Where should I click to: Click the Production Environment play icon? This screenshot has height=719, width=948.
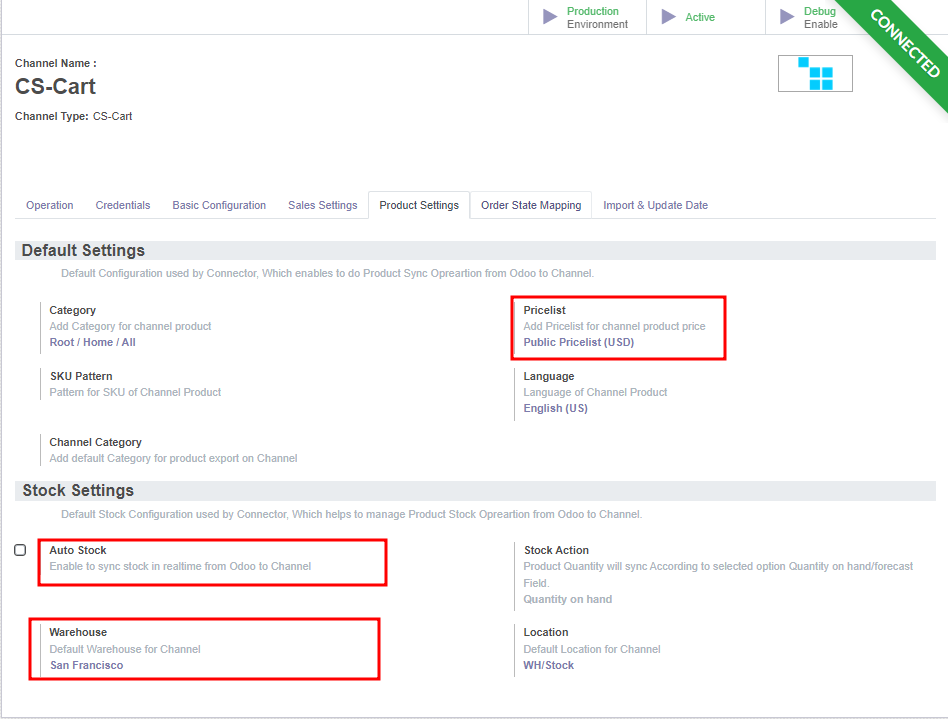(550, 17)
